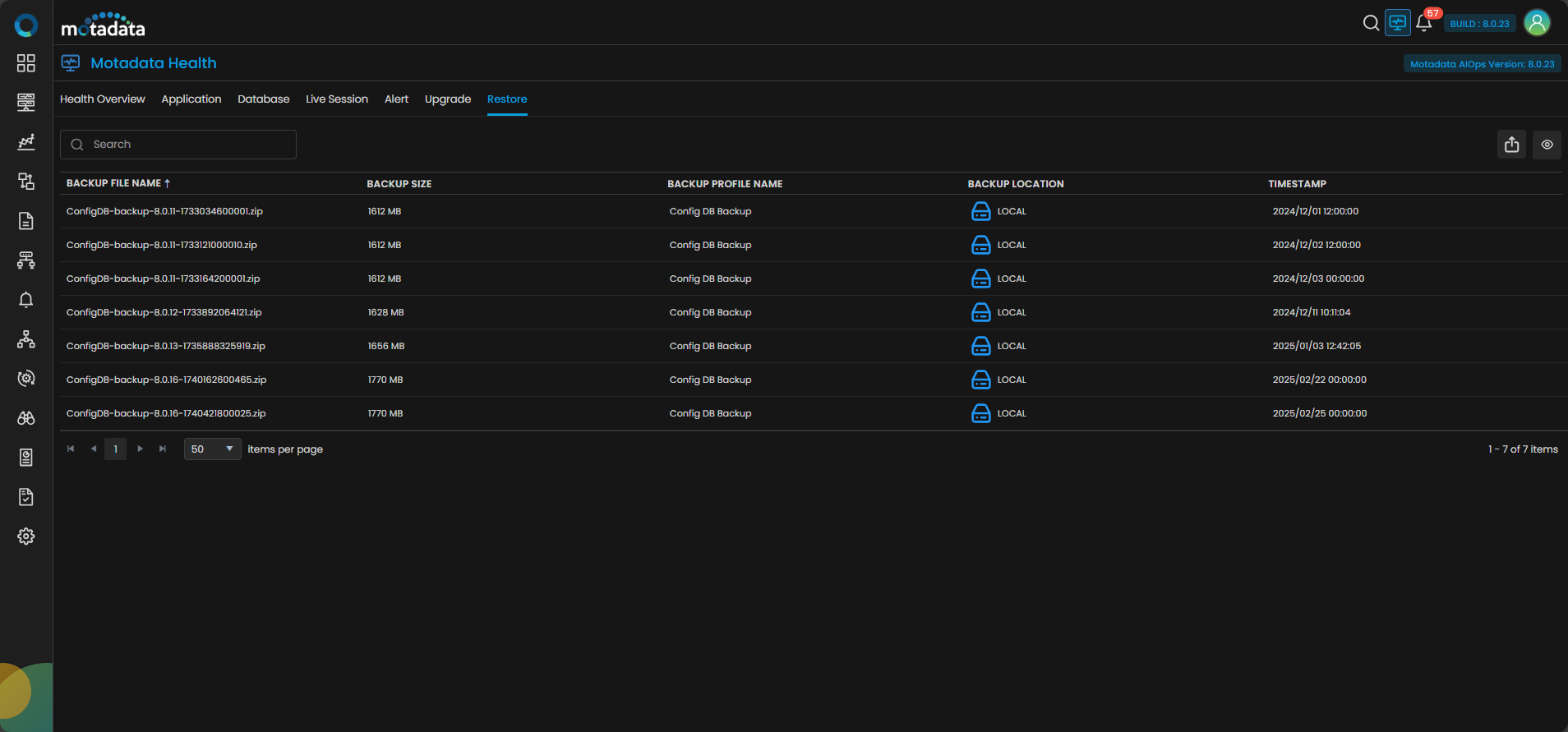Open the server monitor icon in sidebar

pos(26,103)
